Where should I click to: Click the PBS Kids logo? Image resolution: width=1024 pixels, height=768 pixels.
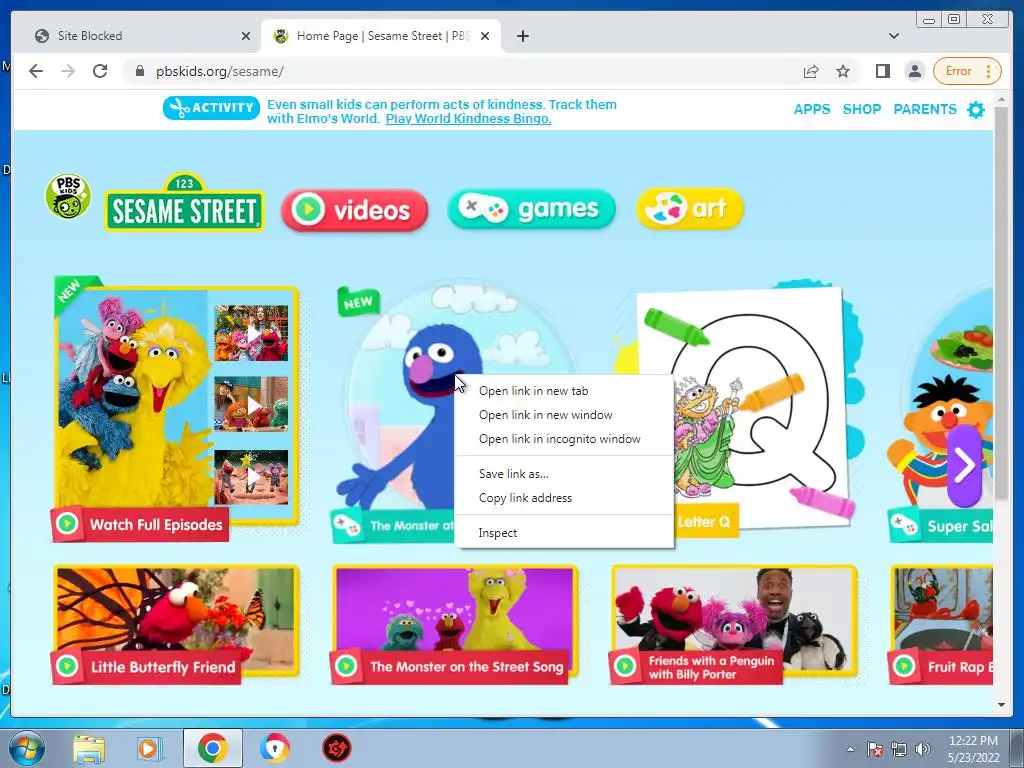tap(68, 197)
